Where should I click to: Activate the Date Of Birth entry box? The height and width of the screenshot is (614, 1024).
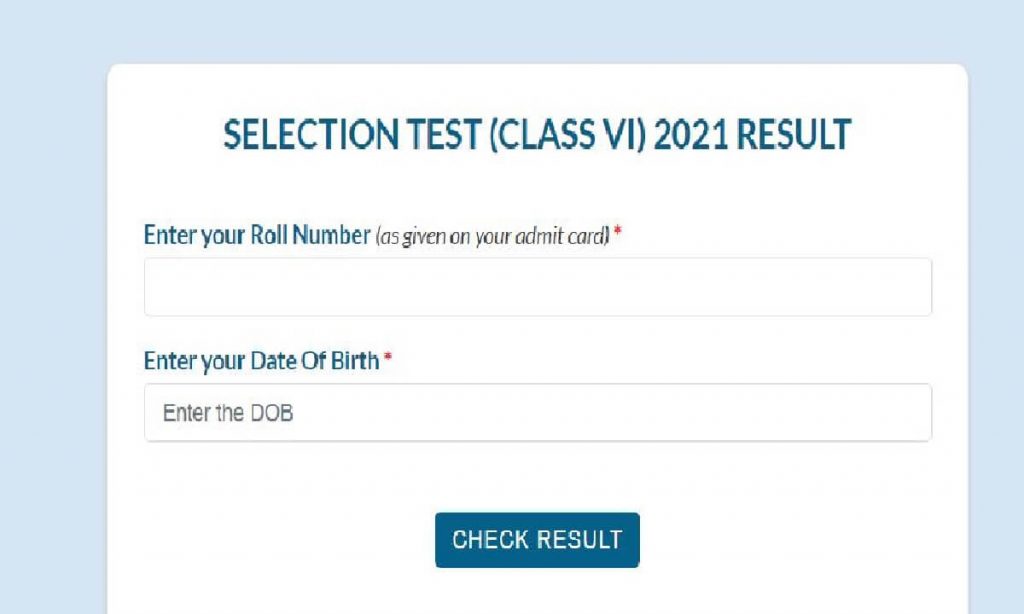pos(537,412)
